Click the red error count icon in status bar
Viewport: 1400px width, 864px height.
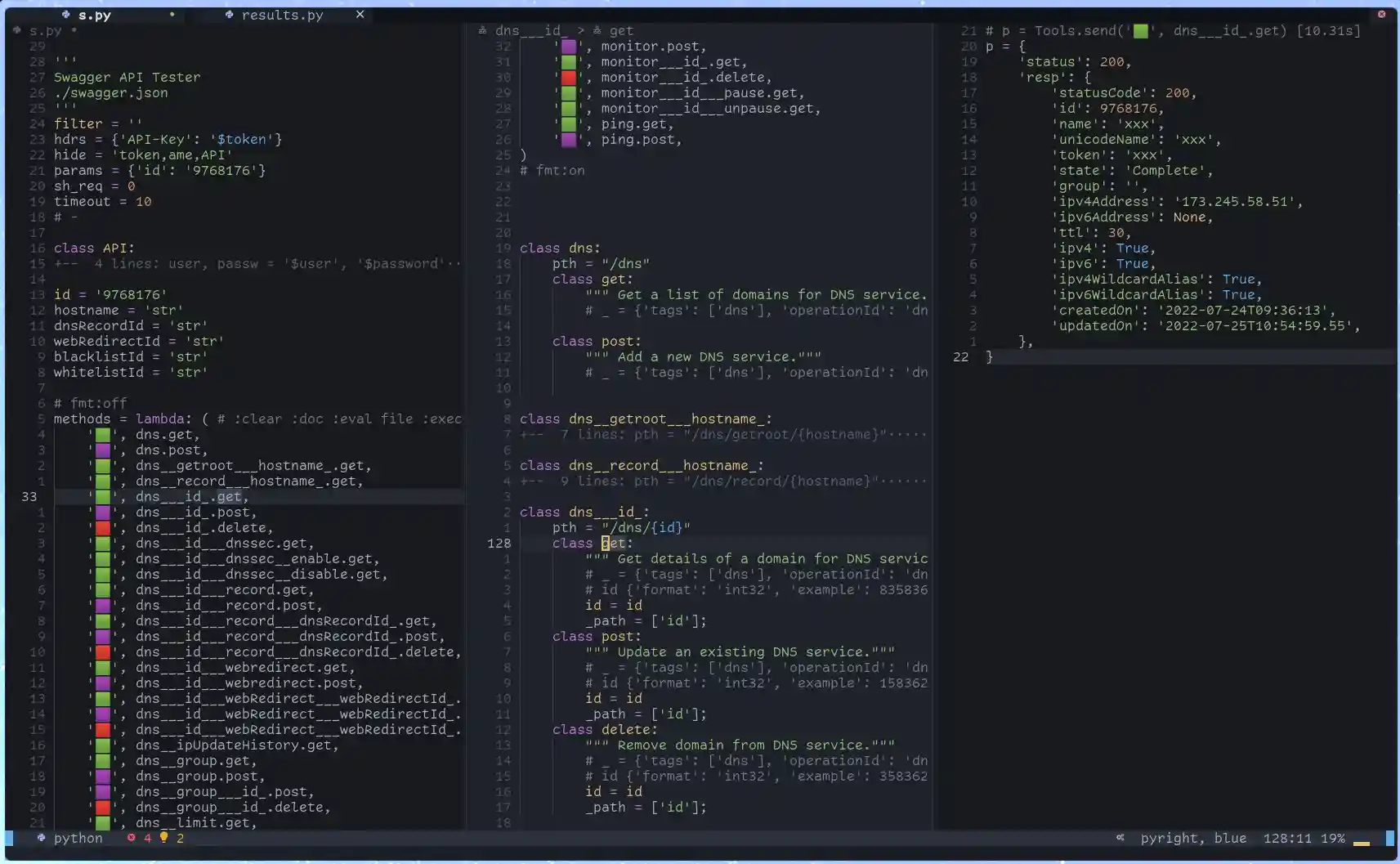click(x=131, y=838)
